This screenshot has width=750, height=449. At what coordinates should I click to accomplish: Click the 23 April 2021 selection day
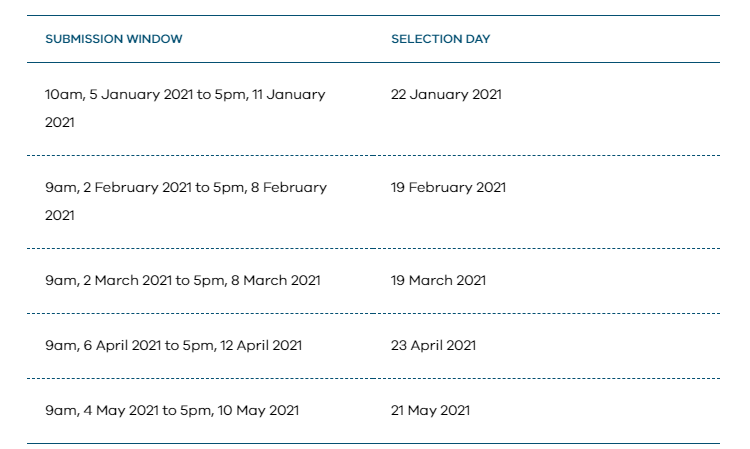tap(433, 345)
